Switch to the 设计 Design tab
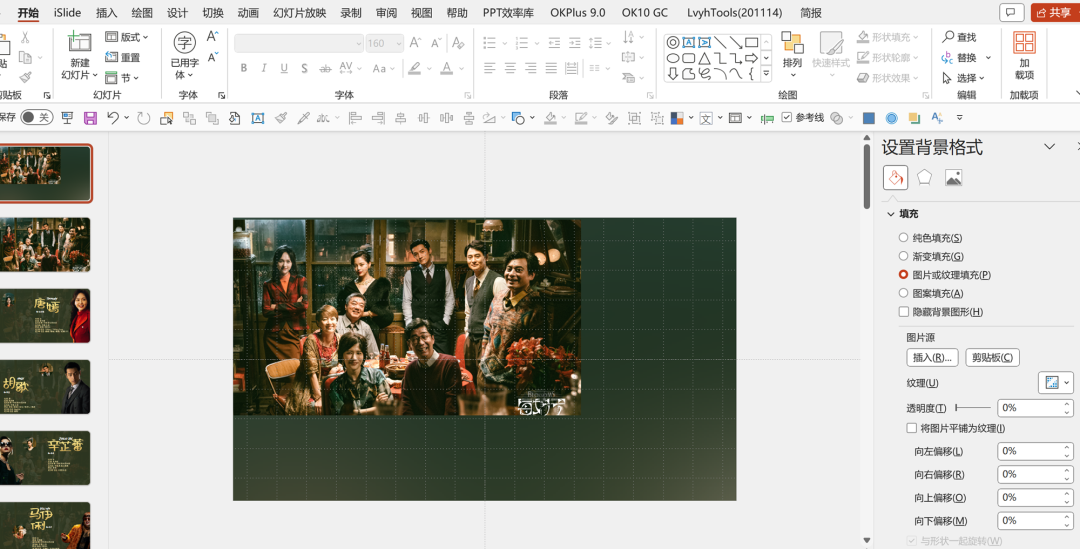This screenshot has height=549, width=1080. tap(178, 12)
